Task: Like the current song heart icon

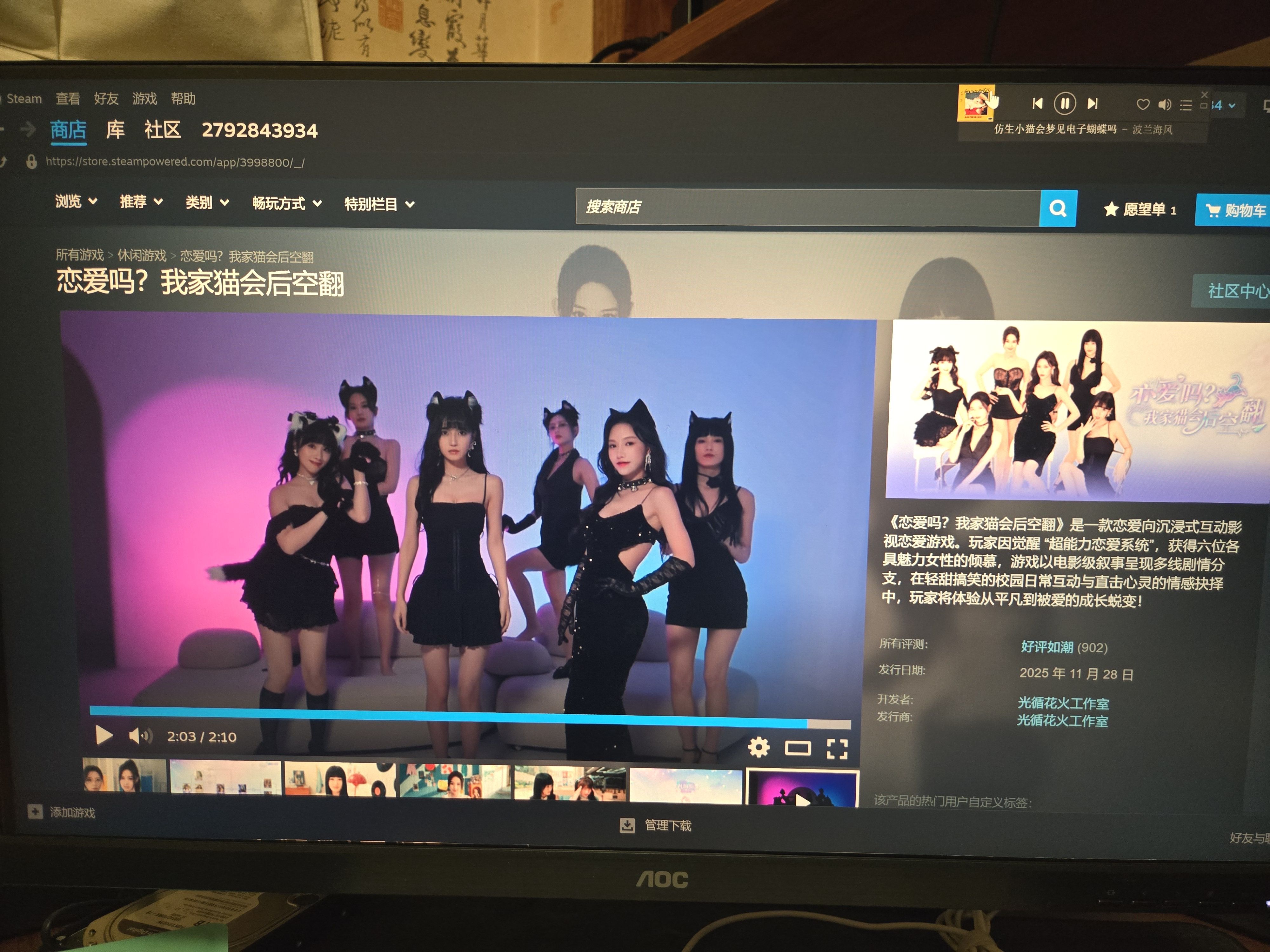Action: [1143, 104]
